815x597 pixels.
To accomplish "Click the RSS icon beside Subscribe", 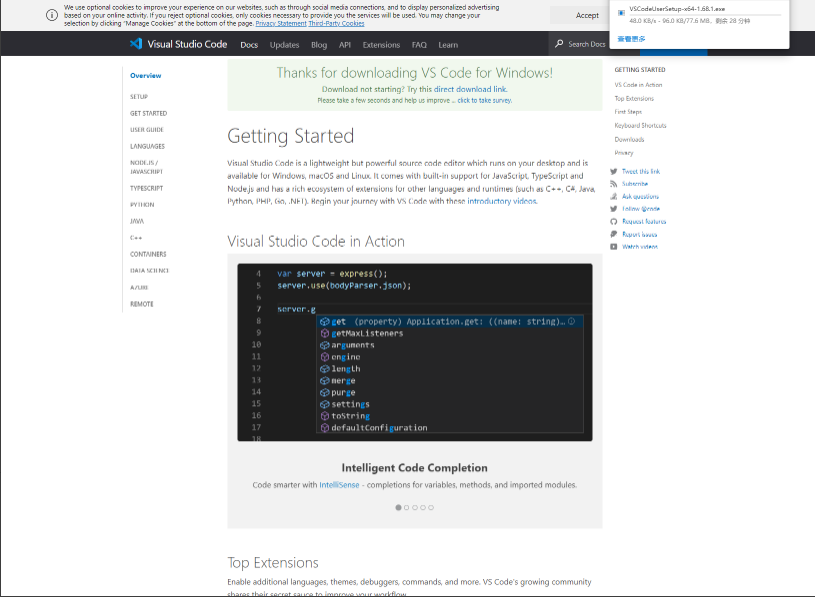I will pyautogui.click(x=615, y=184).
